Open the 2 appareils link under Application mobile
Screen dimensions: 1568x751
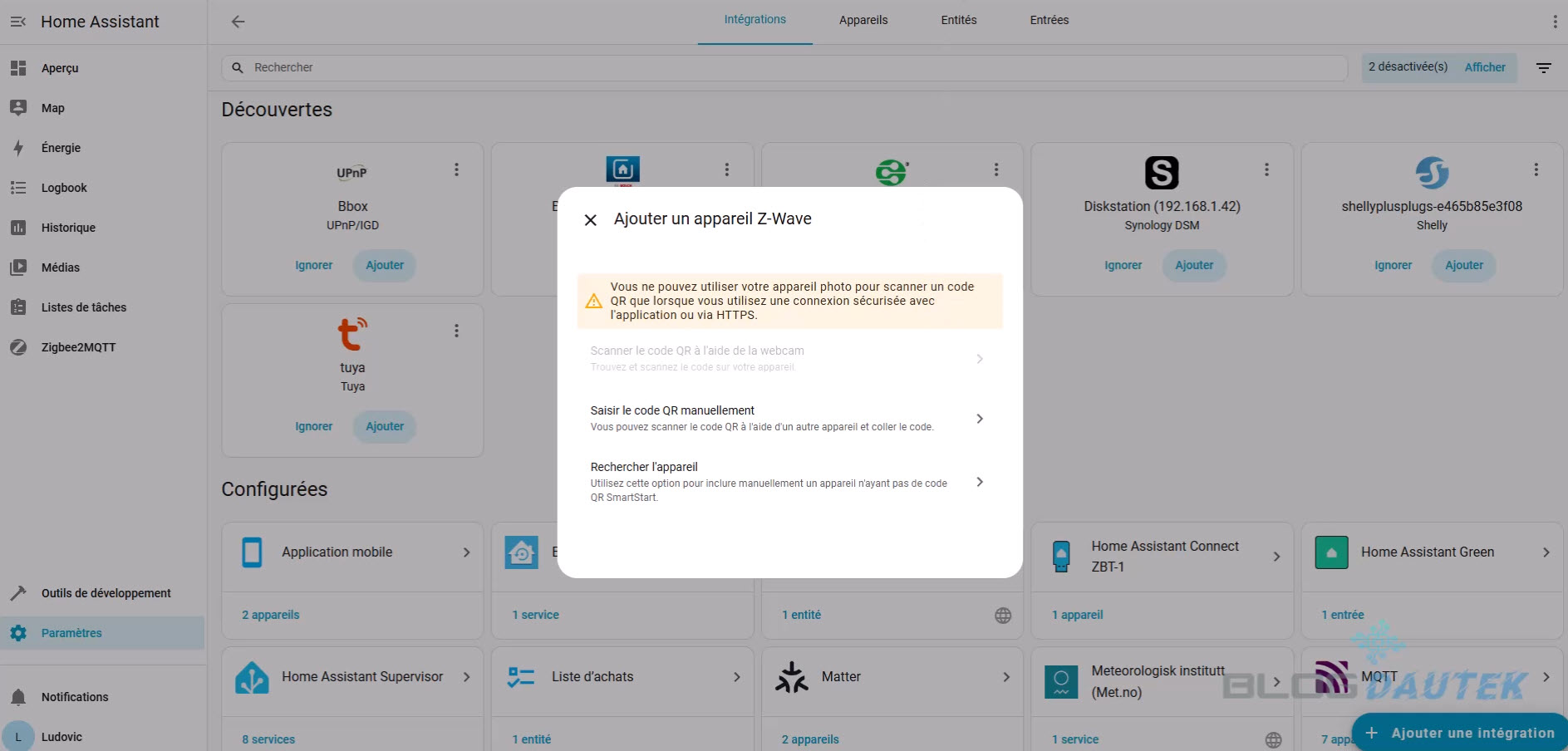[271, 615]
